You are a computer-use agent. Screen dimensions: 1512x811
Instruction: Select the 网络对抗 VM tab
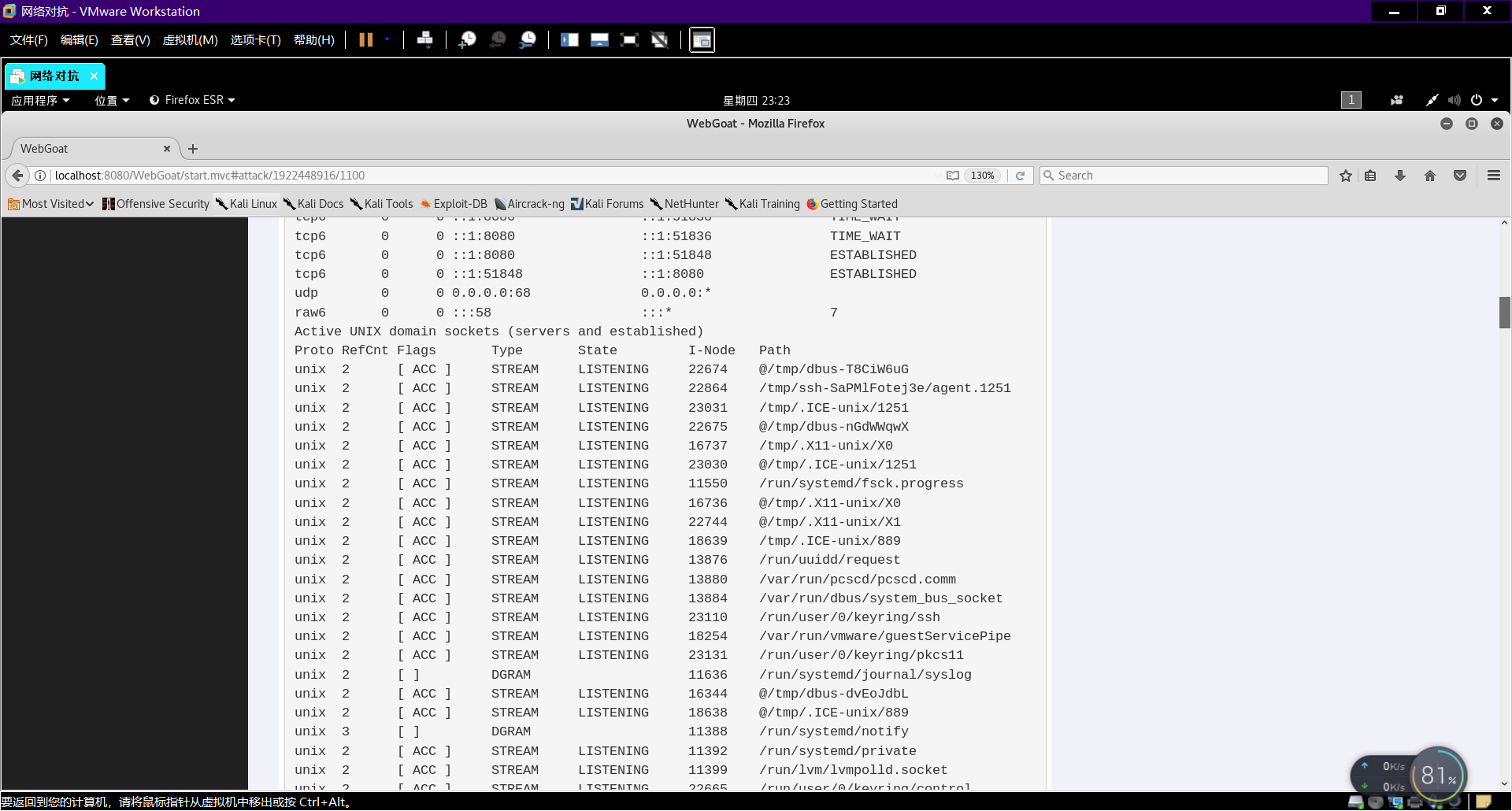(54, 76)
